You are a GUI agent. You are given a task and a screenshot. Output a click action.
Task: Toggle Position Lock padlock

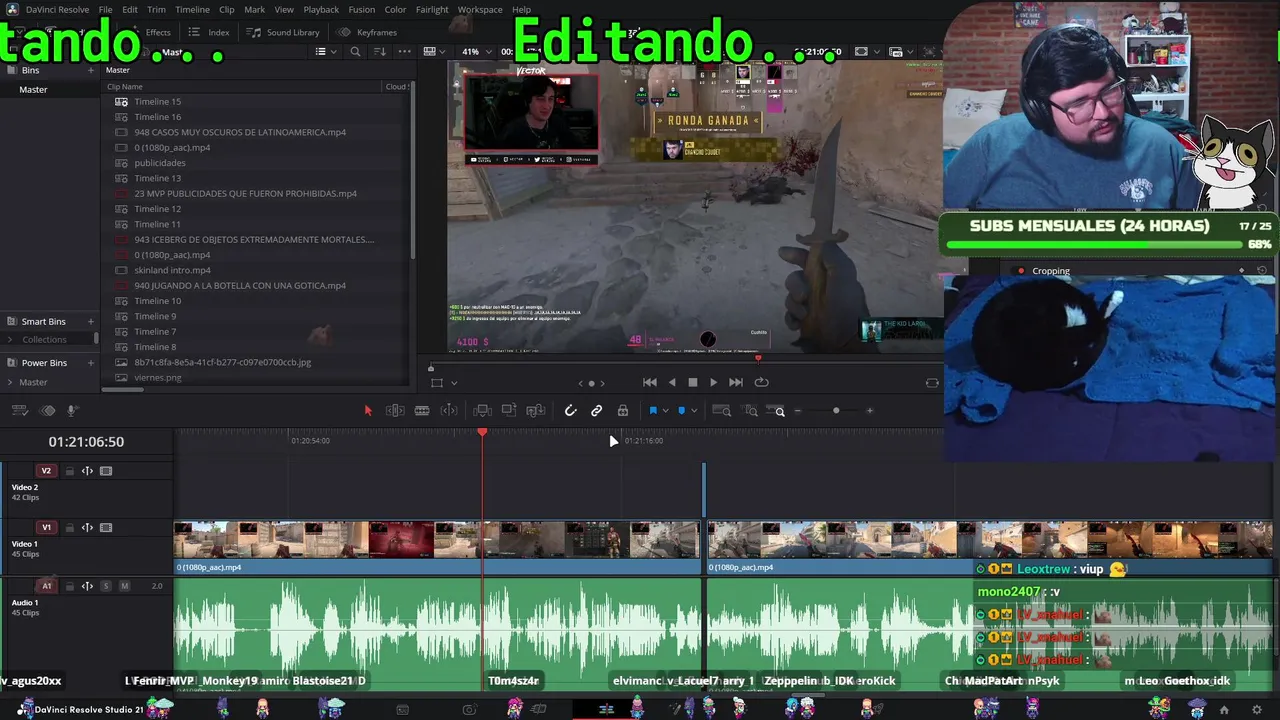click(x=623, y=410)
